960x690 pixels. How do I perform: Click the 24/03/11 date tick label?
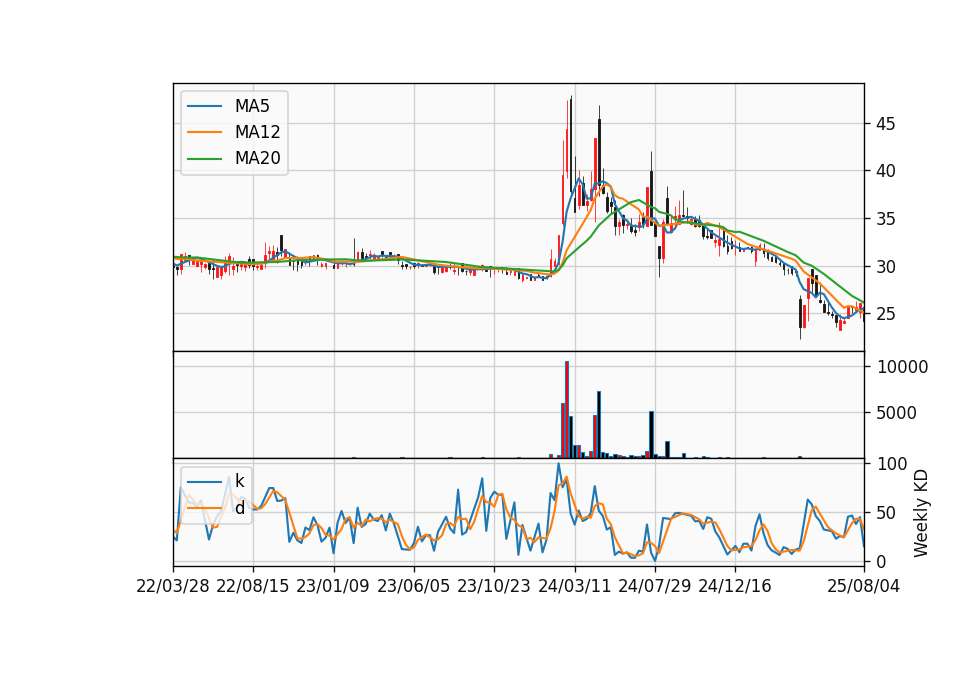(x=574, y=586)
